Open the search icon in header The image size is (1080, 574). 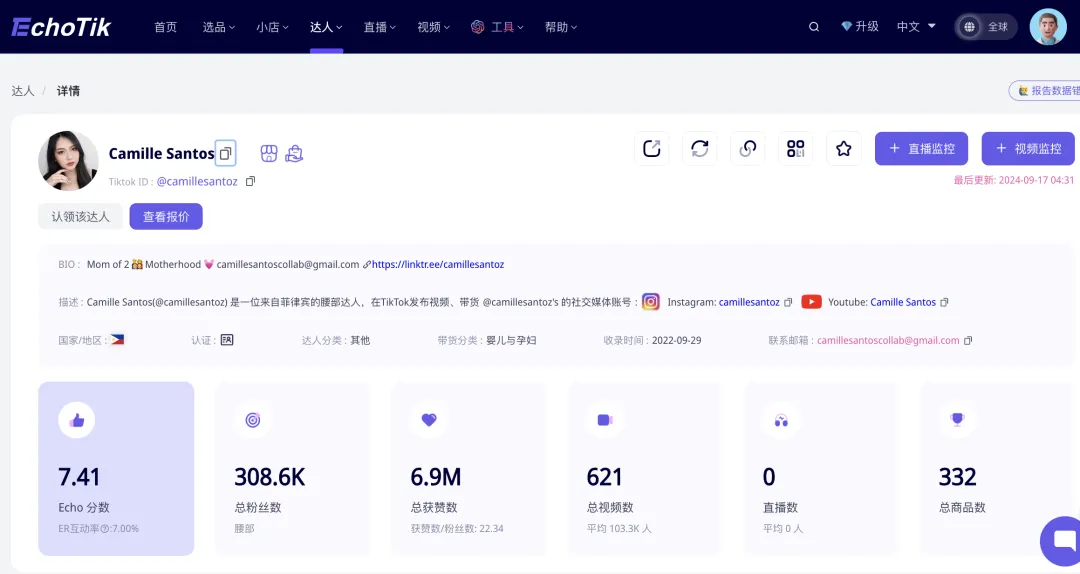(813, 27)
